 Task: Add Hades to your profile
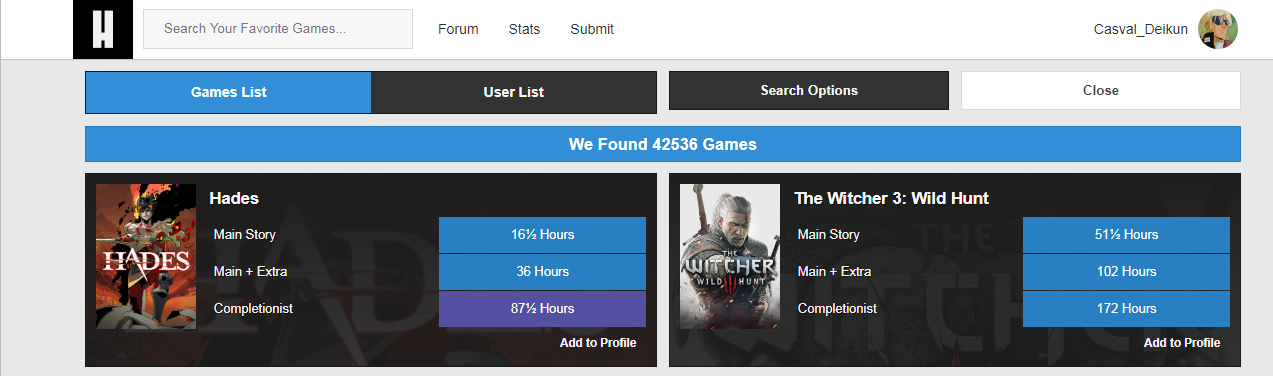pos(598,342)
